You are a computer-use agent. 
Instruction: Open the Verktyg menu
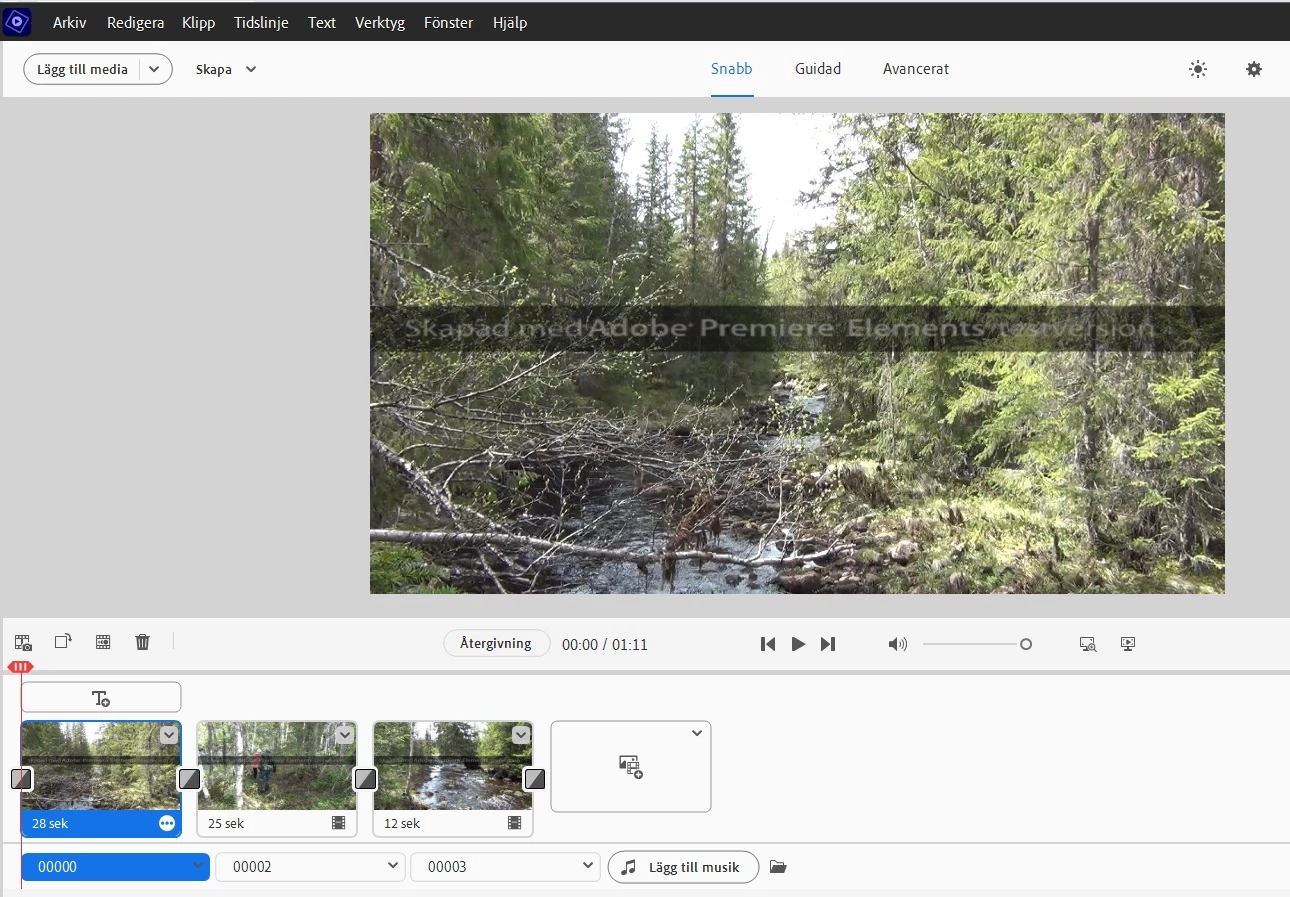(380, 22)
